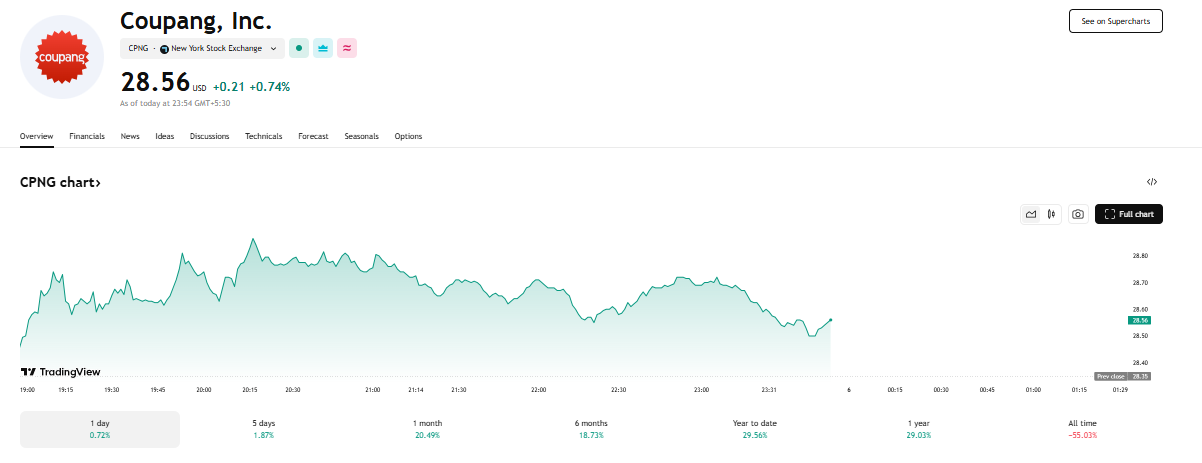Screen dimensions: 1202x463
Task: Select the Year to date range
Action: point(755,429)
